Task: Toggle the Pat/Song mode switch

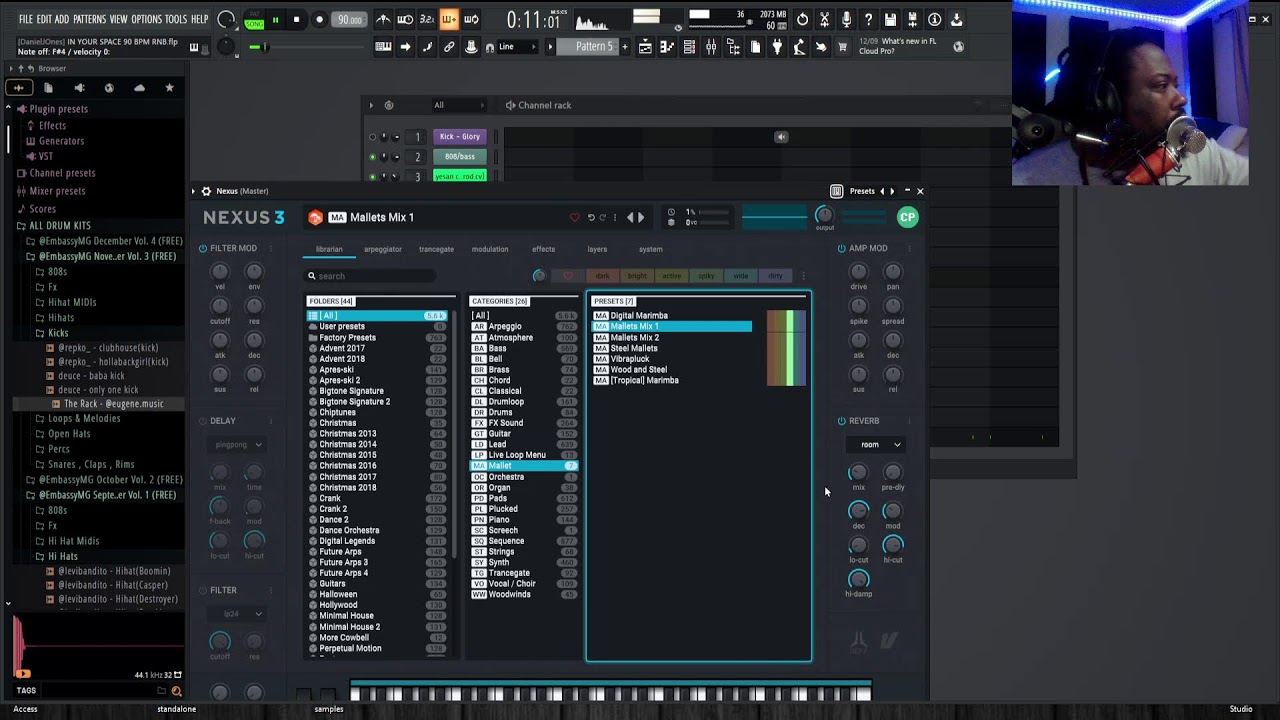Action: [x=254, y=19]
